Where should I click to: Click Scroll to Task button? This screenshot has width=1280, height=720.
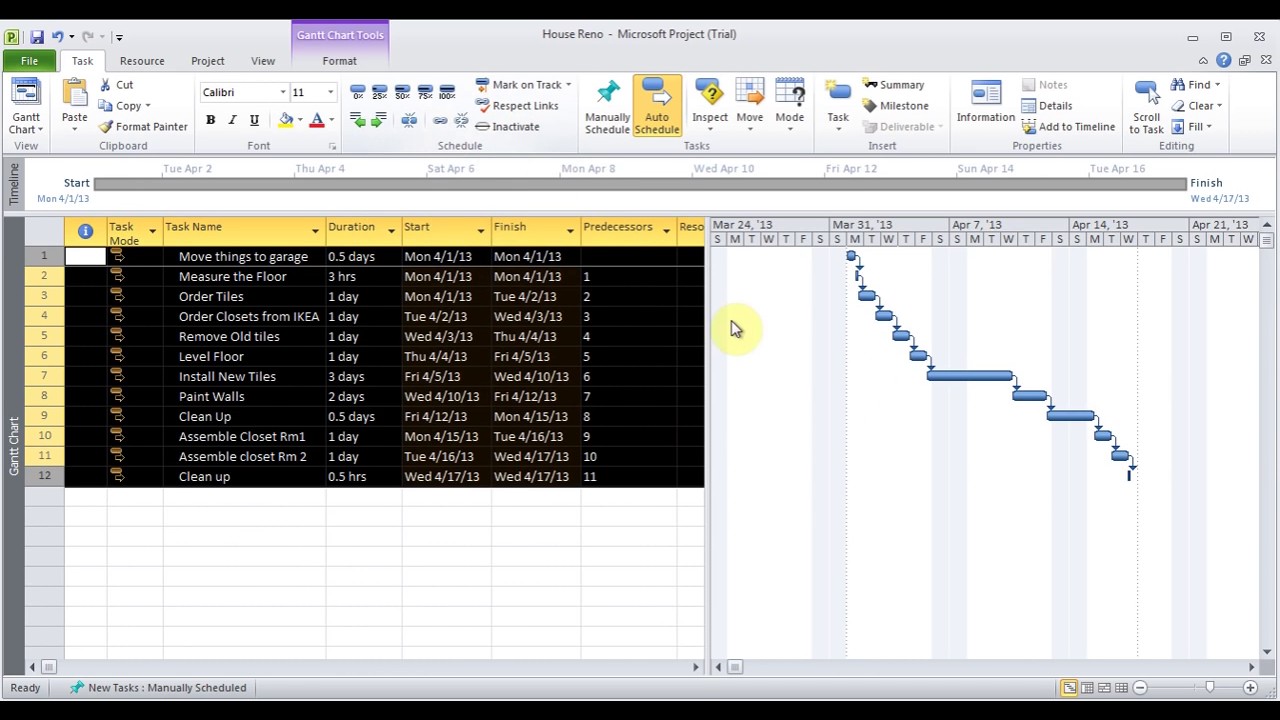1146,107
